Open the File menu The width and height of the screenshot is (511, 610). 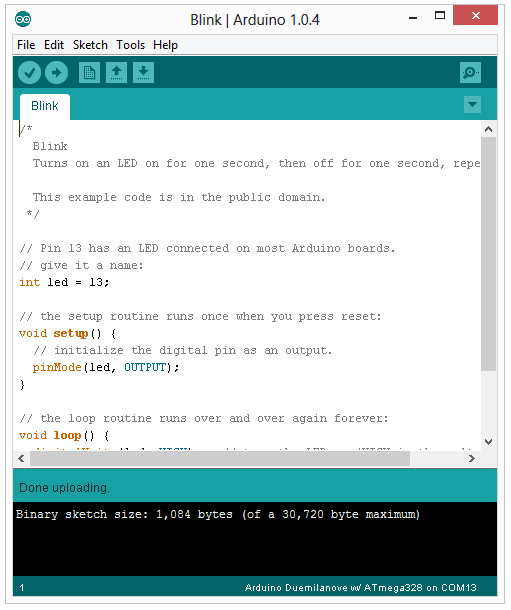pos(26,45)
